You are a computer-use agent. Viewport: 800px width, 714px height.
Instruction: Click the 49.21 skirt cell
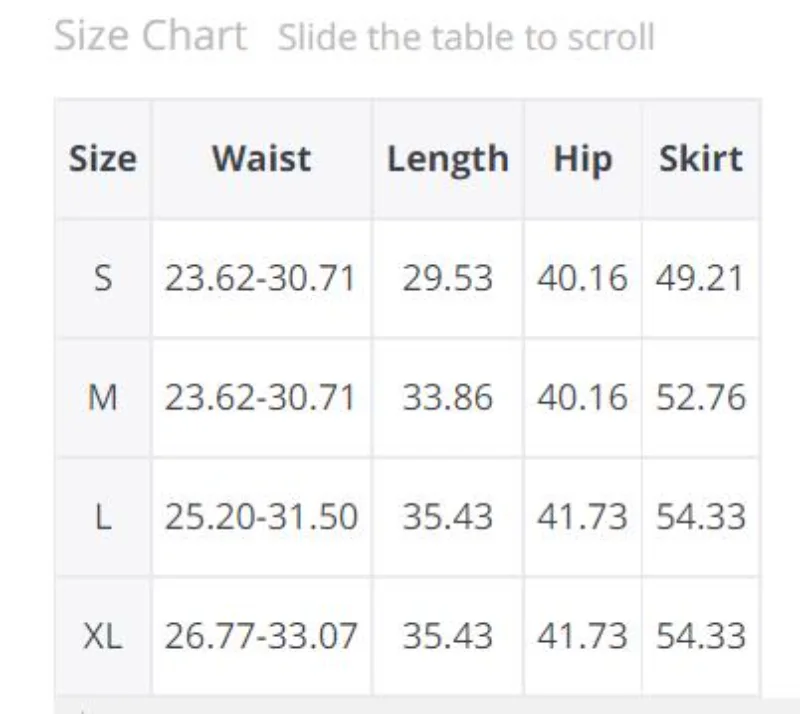coord(700,278)
